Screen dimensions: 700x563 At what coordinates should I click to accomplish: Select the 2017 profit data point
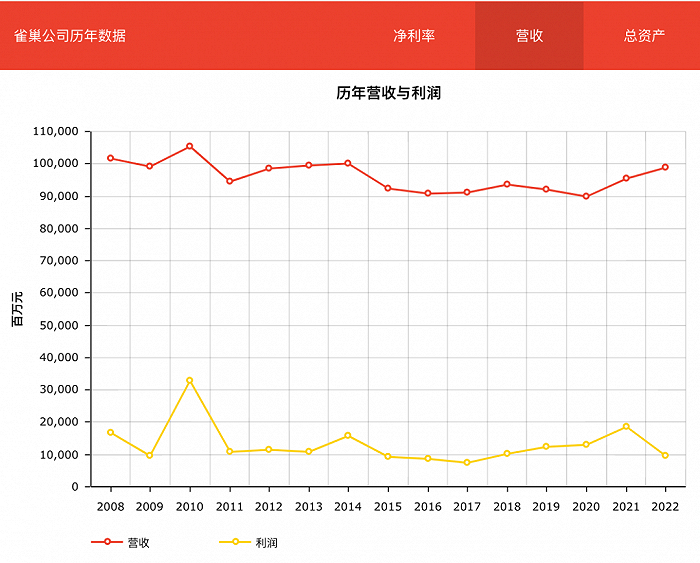(x=467, y=463)
